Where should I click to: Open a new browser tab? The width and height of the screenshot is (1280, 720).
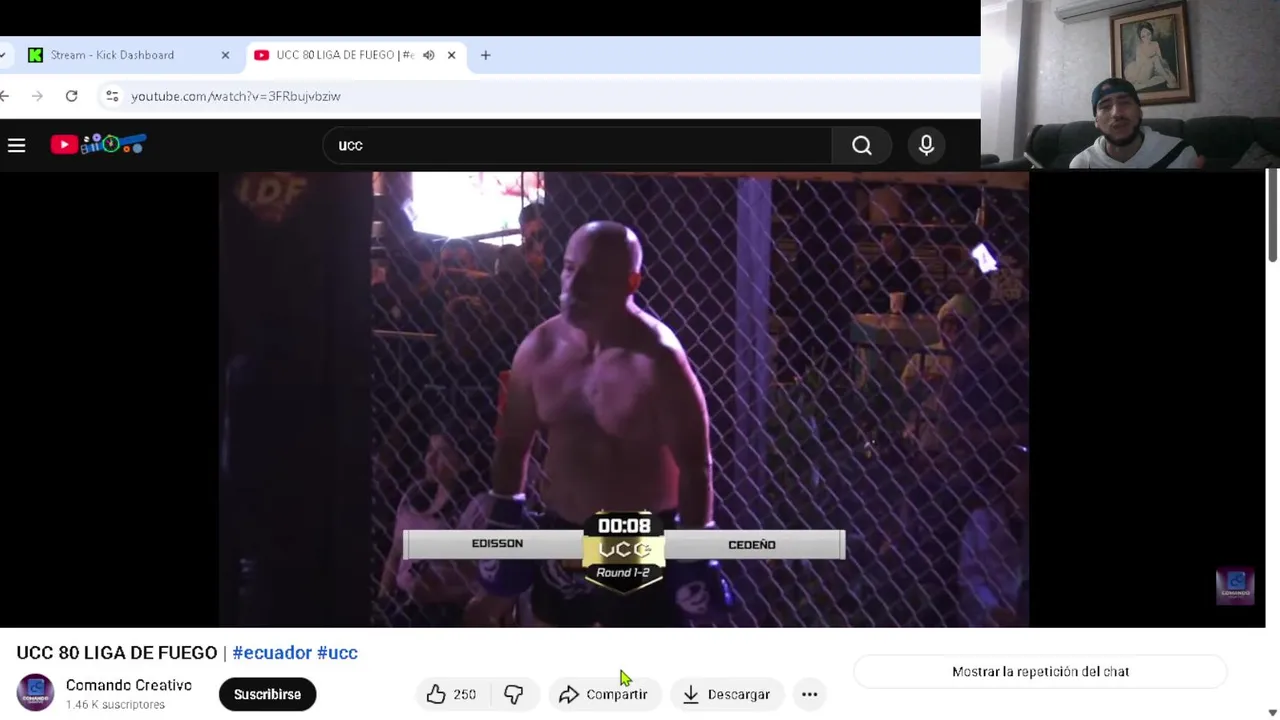coord(486,55)
